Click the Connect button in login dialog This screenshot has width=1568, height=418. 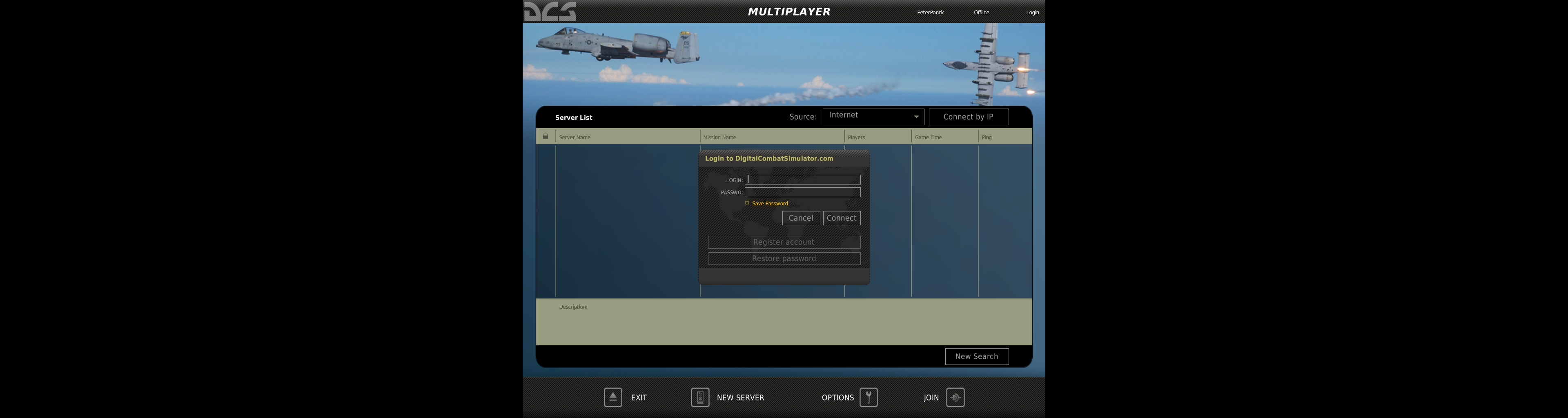pyautogui.click(x=841, y=218)
